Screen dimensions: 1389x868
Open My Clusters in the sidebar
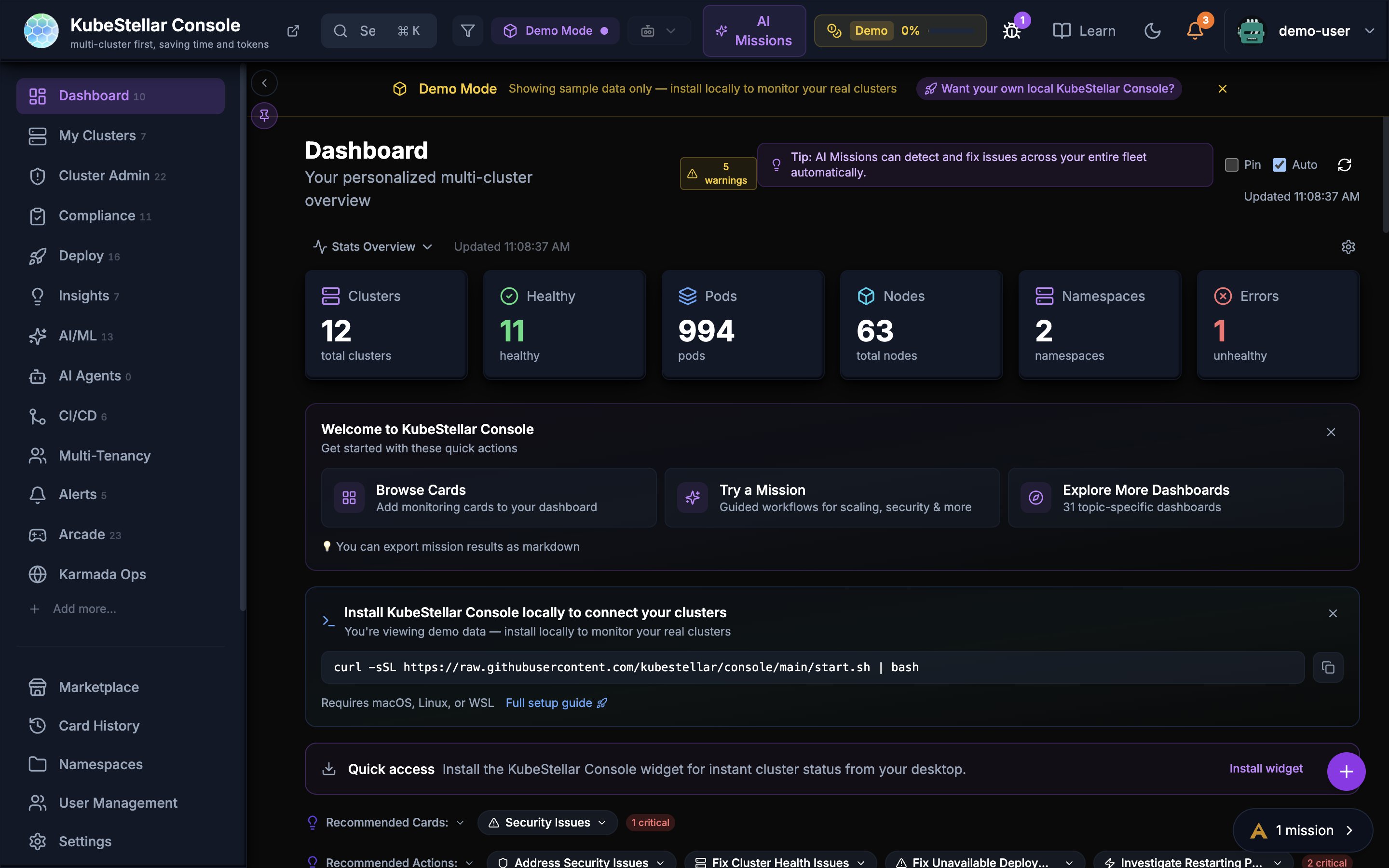click(x=97, y=136)
